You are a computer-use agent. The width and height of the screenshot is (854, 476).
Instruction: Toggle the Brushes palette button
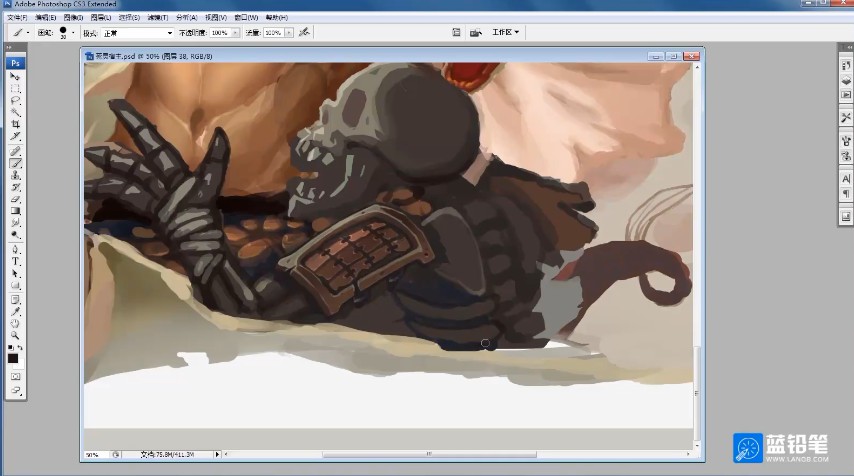[456, 32]
